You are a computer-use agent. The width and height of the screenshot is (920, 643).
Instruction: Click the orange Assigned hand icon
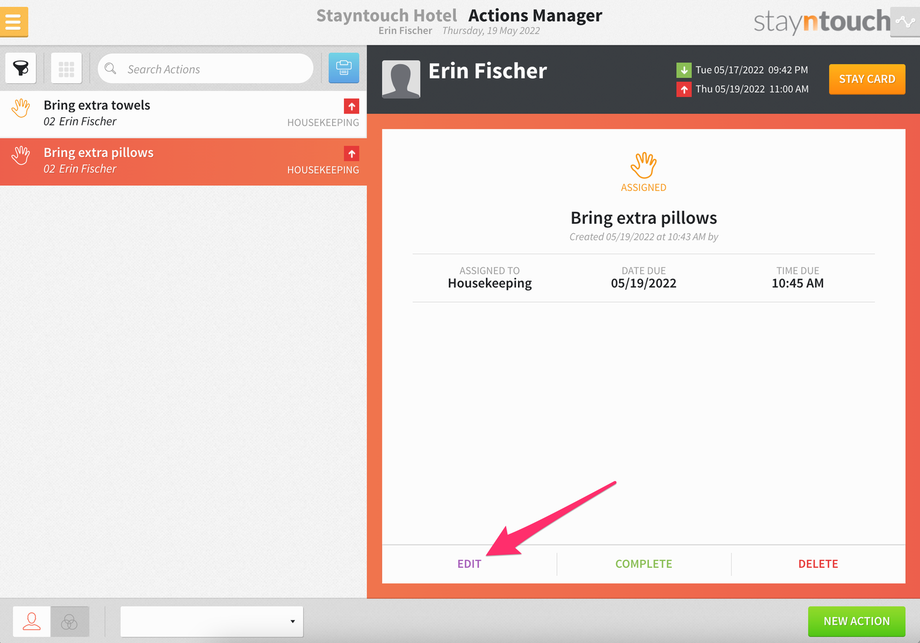point(644,165)
